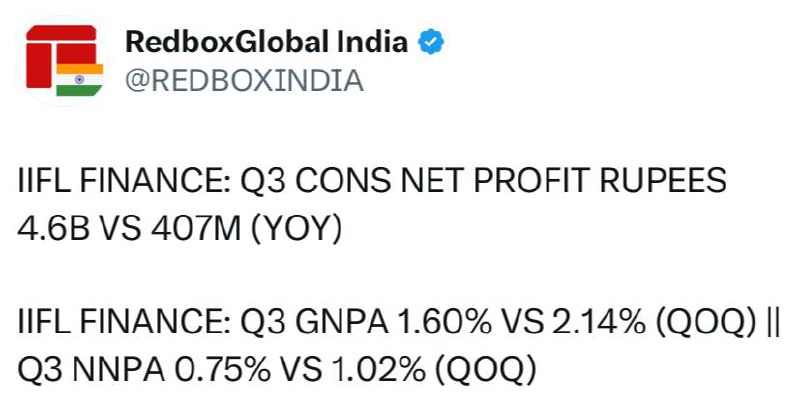The height and width of the screenshot is (405, 800).
Task: Click the word RUPEES in the tweet
Action: coord(663,181)
